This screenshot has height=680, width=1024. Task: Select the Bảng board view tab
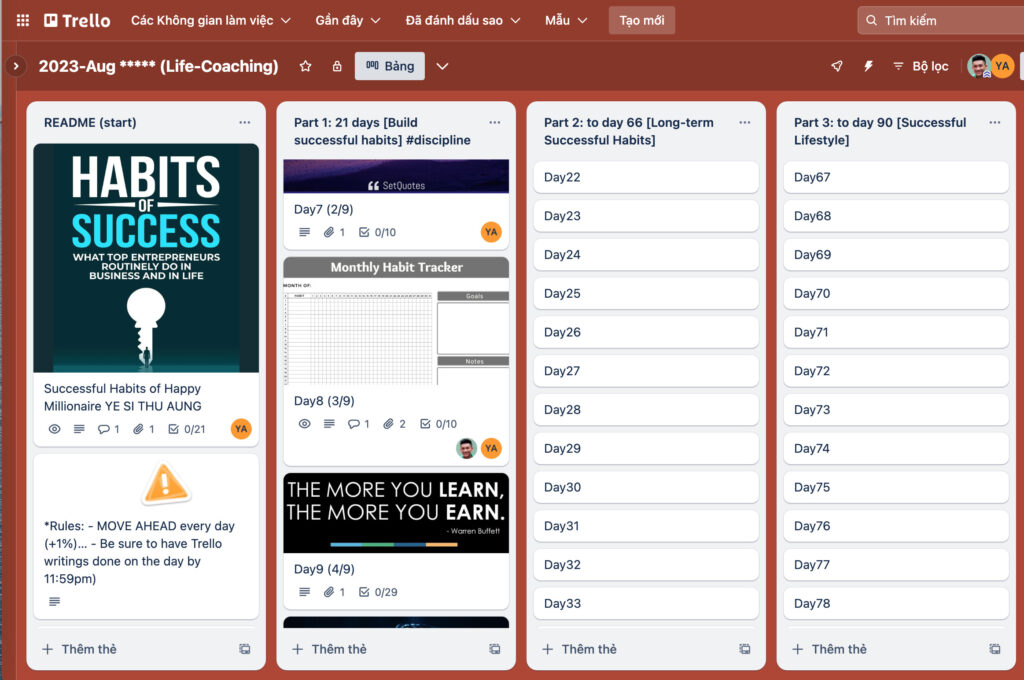coord(390,66)
